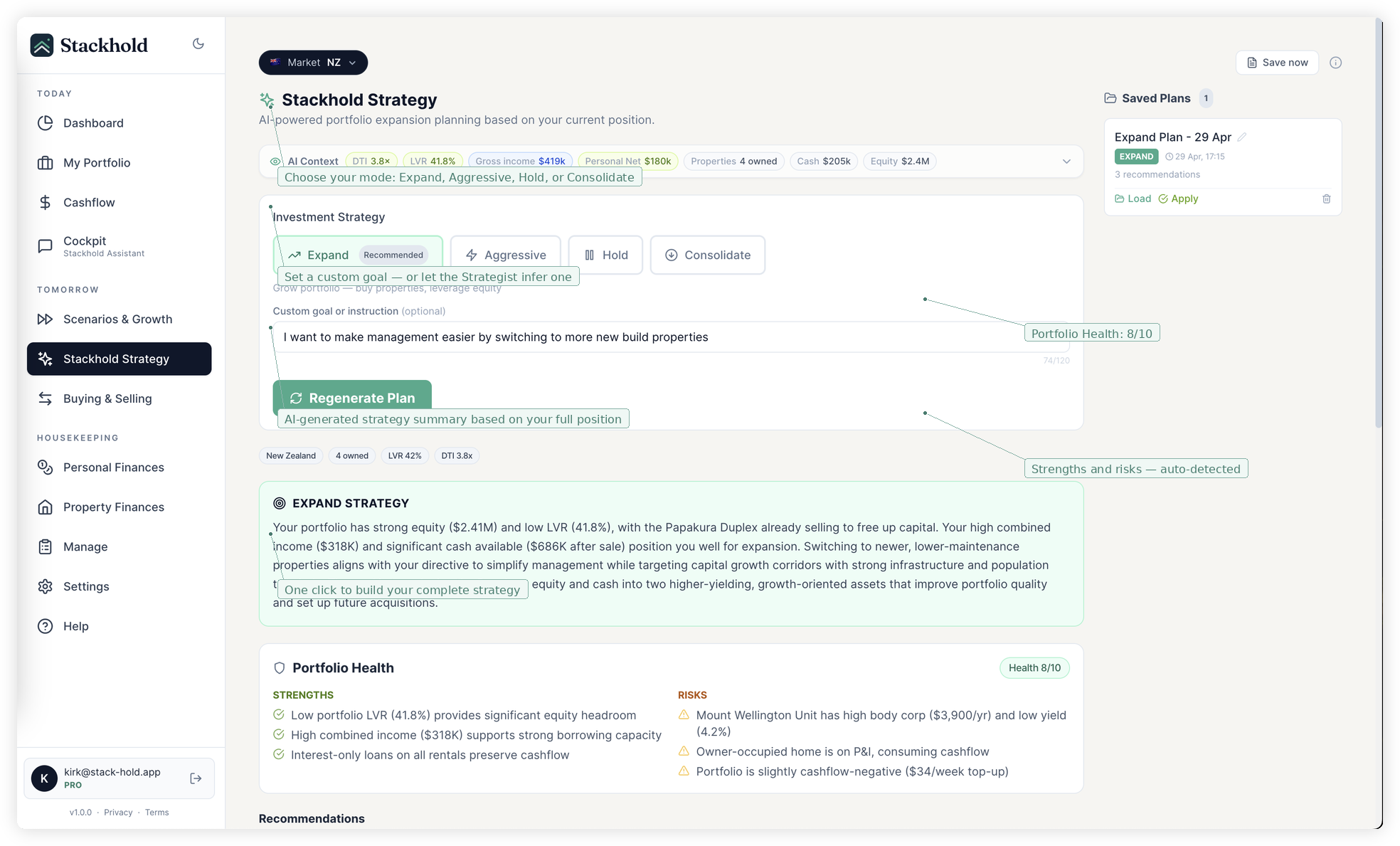
Task: Toggle AI Context visibility eye icon
Action: [275, 162]
